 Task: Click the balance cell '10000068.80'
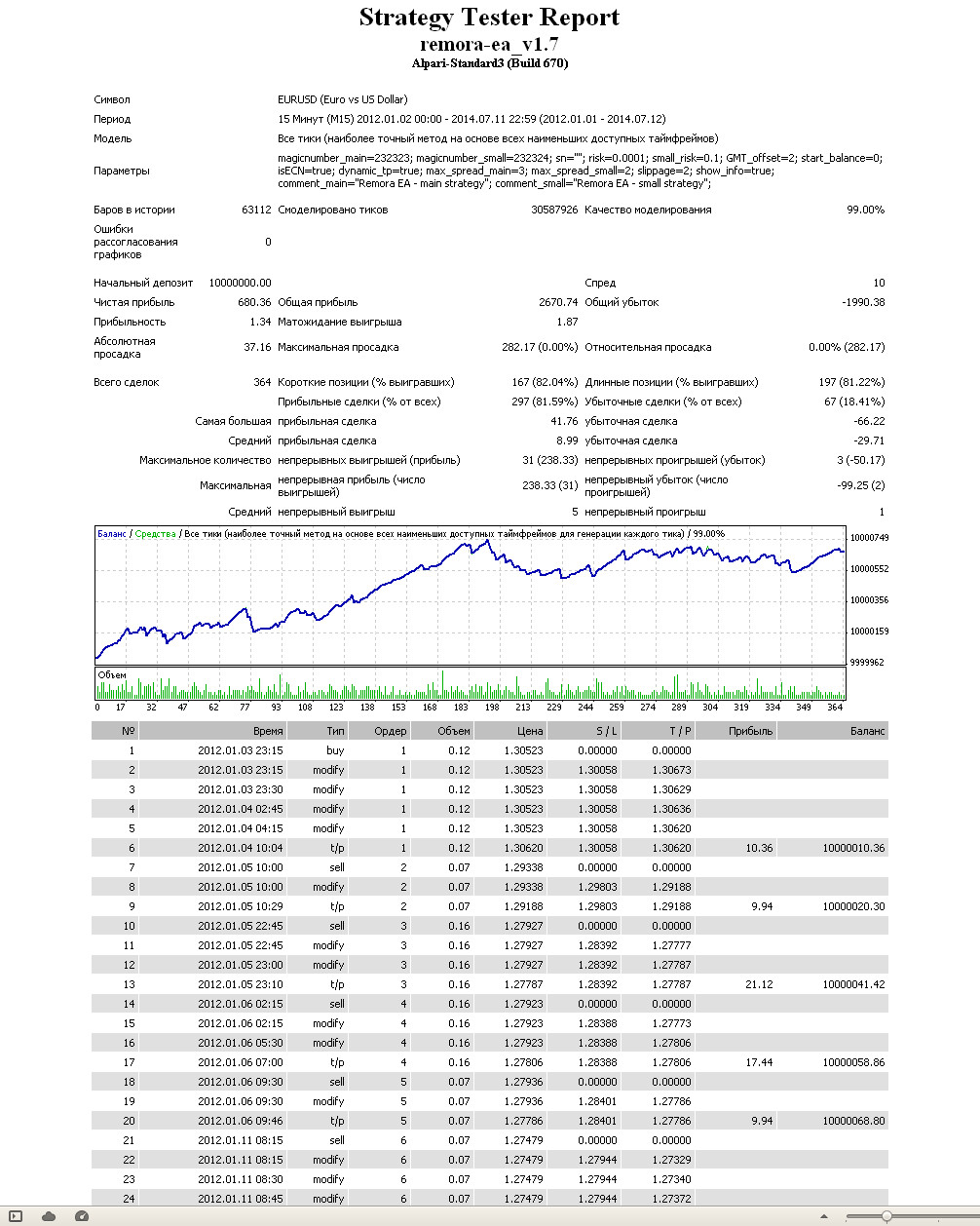tap(854, 1121)
